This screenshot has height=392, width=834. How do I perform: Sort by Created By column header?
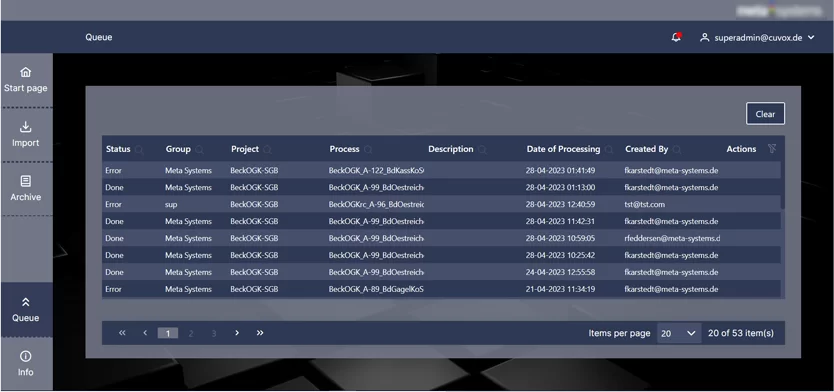point(647,149)
